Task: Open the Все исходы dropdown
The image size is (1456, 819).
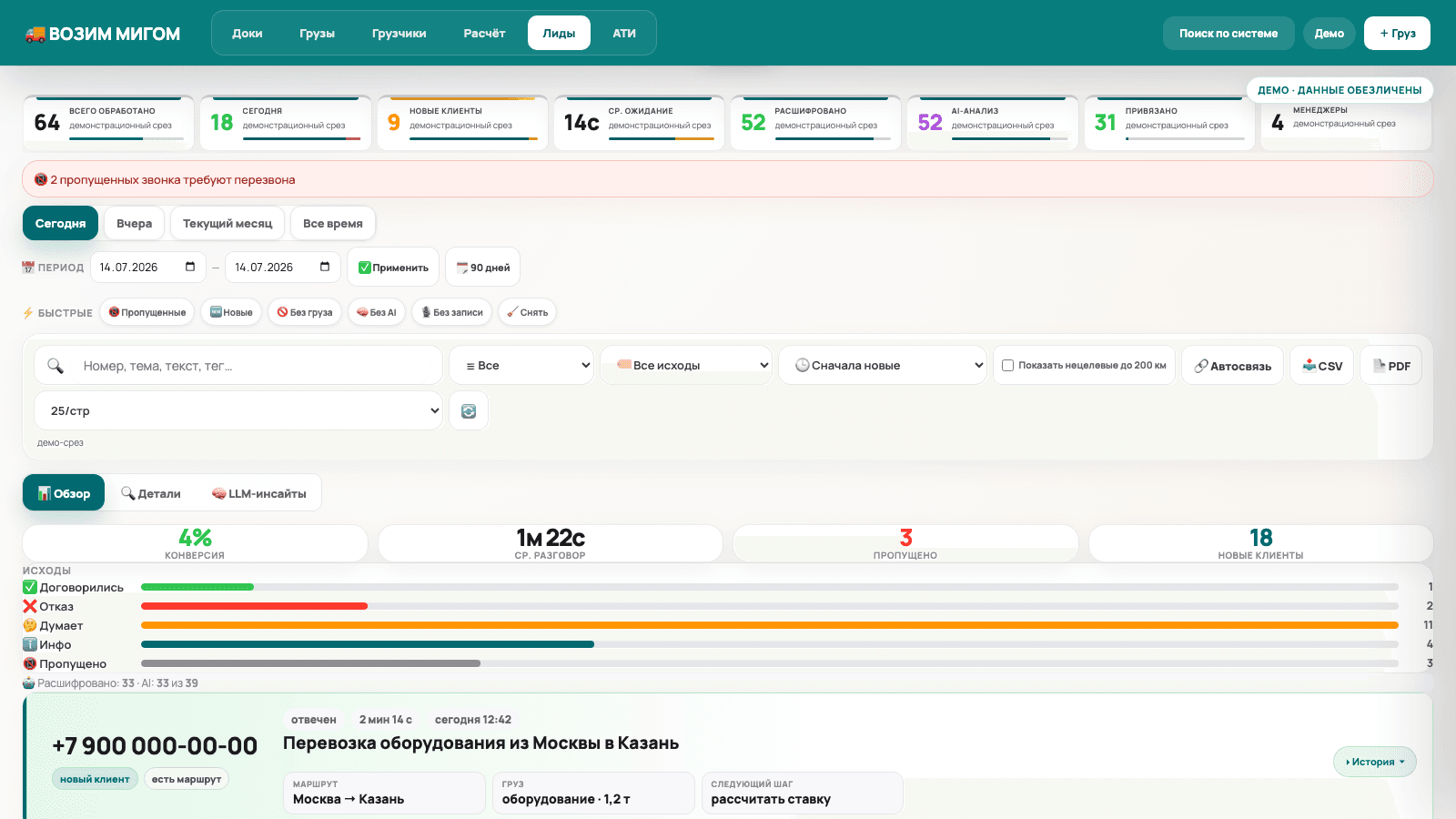Action: point(686,366)
